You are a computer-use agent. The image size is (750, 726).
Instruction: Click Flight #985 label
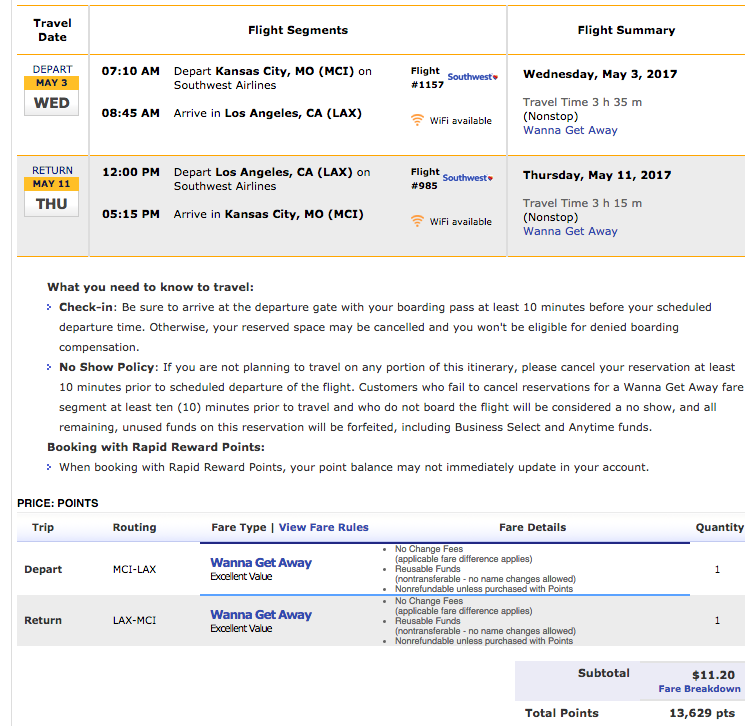tap(425, 178)
